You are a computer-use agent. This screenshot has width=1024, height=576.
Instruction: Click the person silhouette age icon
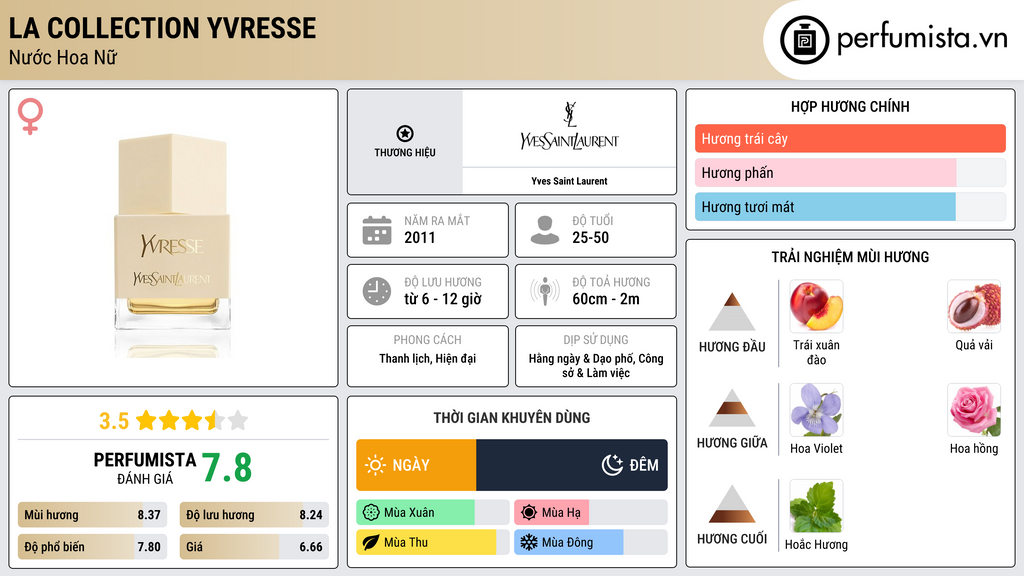(544, 230)
